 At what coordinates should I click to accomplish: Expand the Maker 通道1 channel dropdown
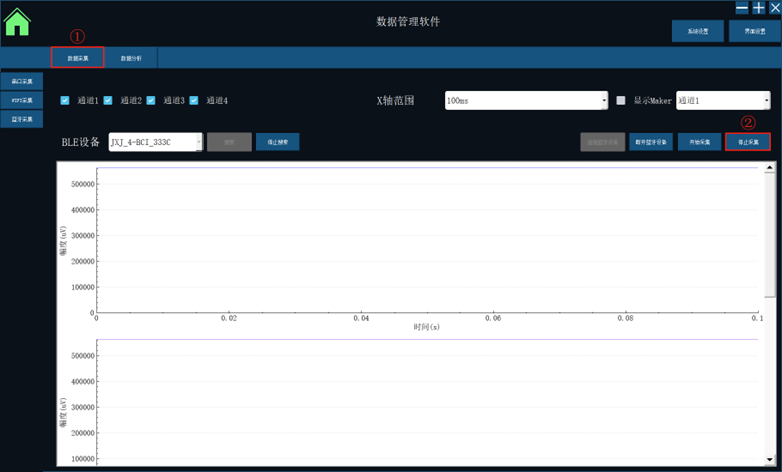[723, 101]
